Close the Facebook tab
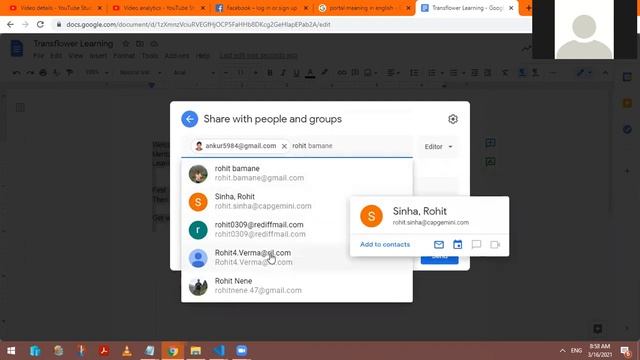Viewport: 640px width, 360px height. tap(306, 8)
